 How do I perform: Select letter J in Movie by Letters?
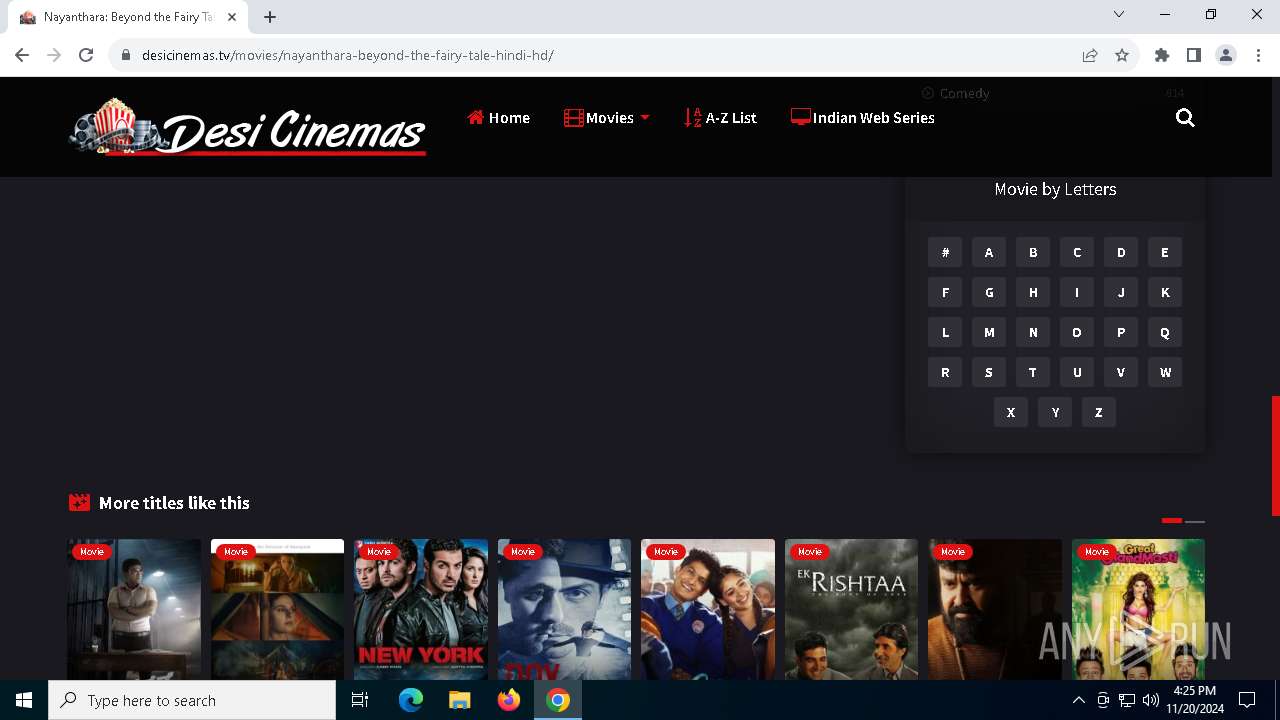1121,293
